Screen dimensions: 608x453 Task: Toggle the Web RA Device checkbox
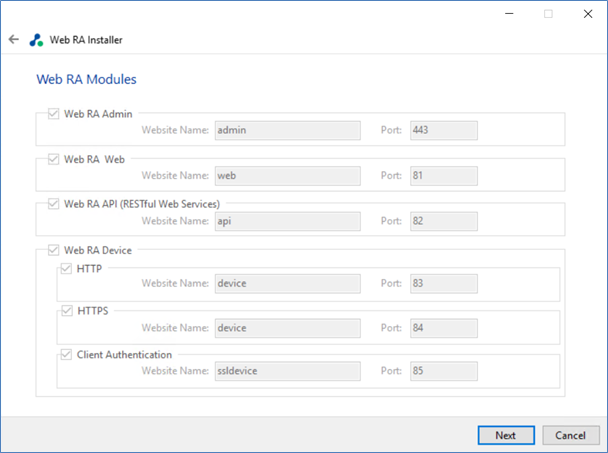click(54, 250)
